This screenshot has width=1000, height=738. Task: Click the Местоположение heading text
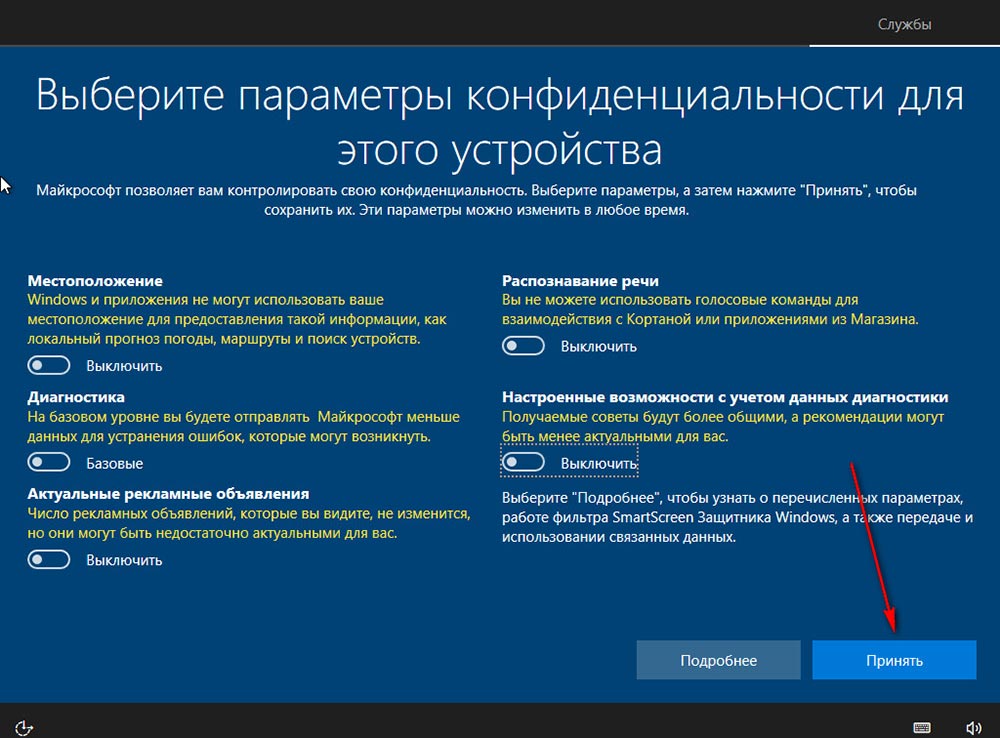[x=95, y=281]
